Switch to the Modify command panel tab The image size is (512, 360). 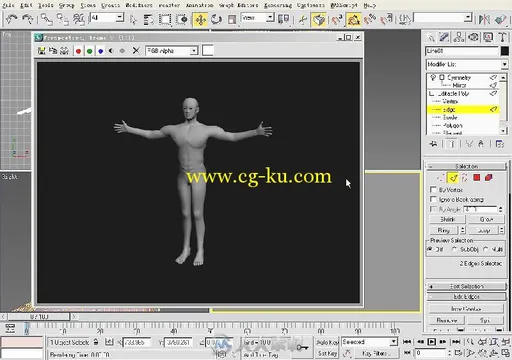[444, 37]
